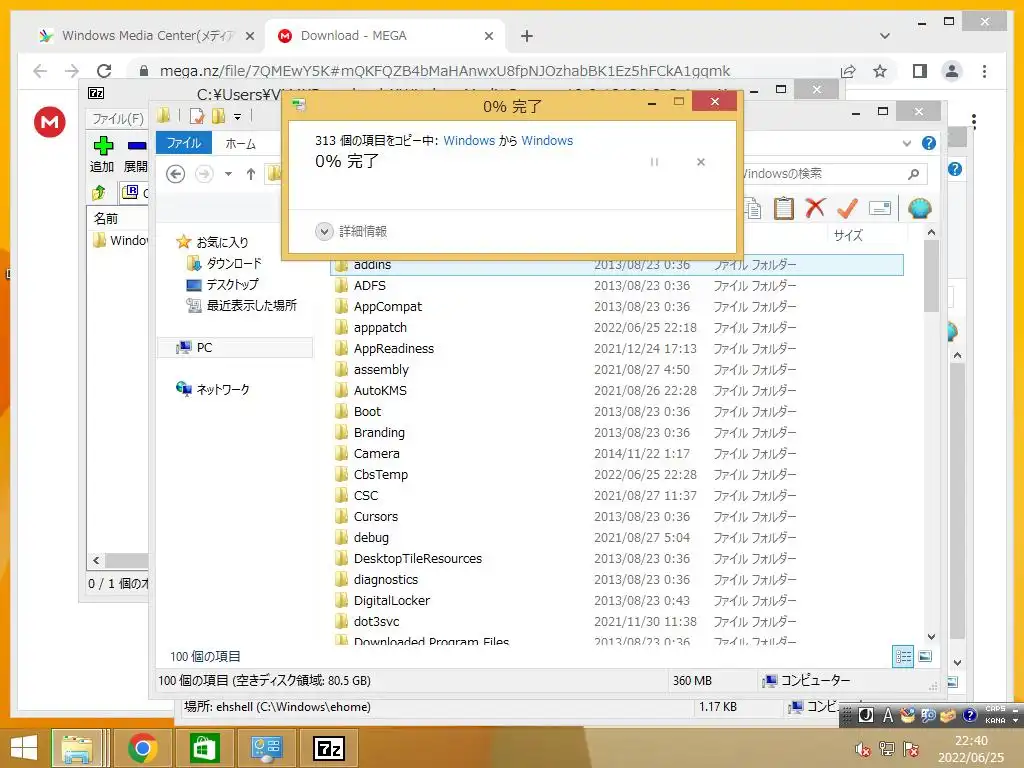Click the file list scroll down arrow

point(931,636)
